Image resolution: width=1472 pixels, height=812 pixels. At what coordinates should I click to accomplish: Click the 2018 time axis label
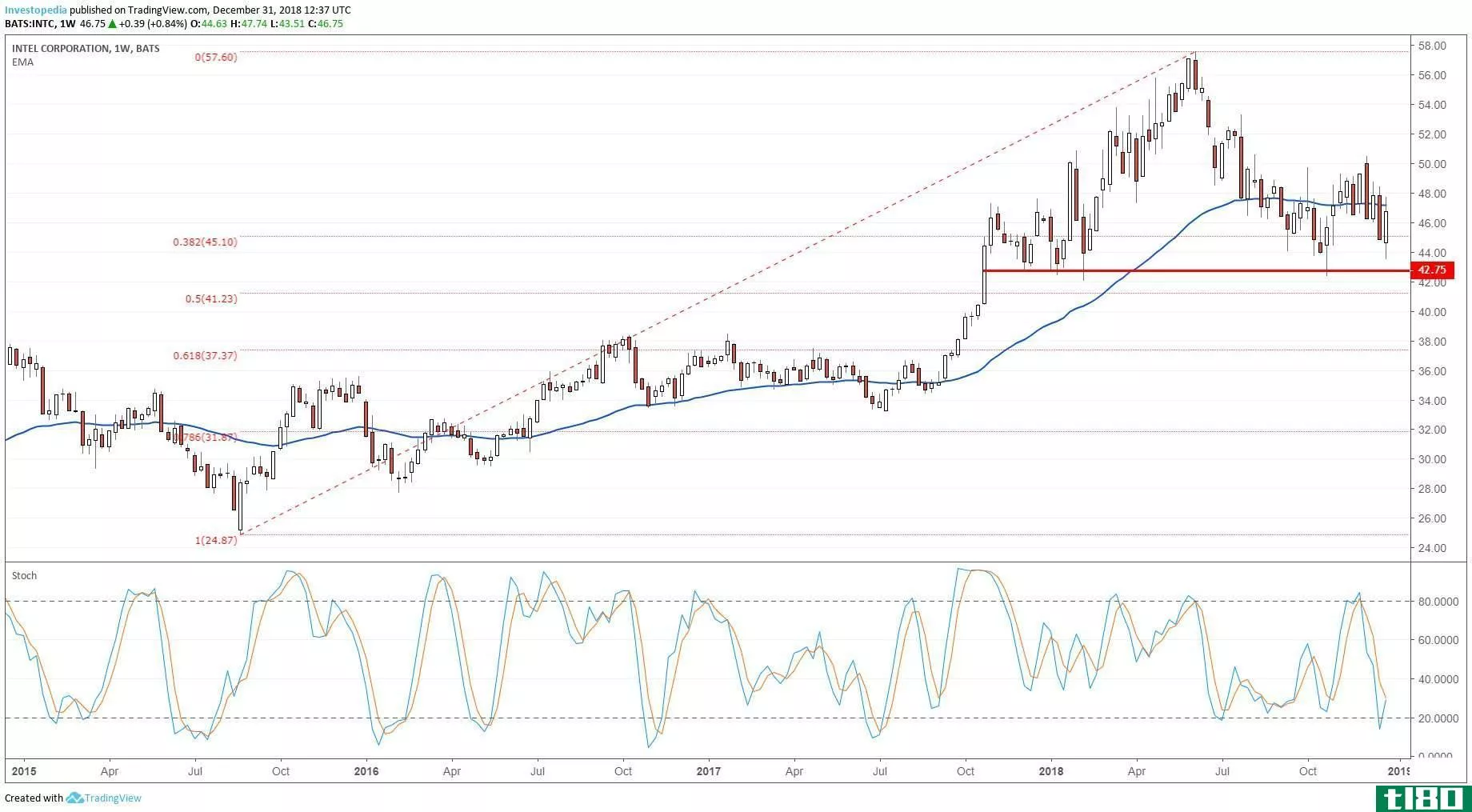1051,771
